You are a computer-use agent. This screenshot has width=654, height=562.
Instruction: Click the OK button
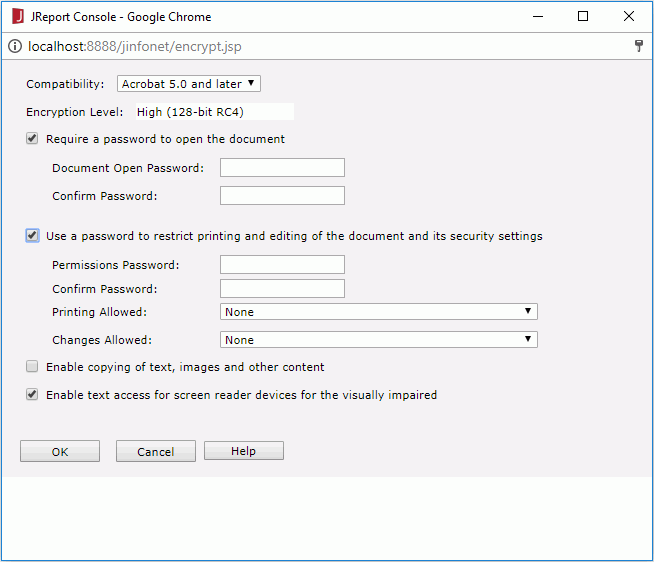pos(60,451)
